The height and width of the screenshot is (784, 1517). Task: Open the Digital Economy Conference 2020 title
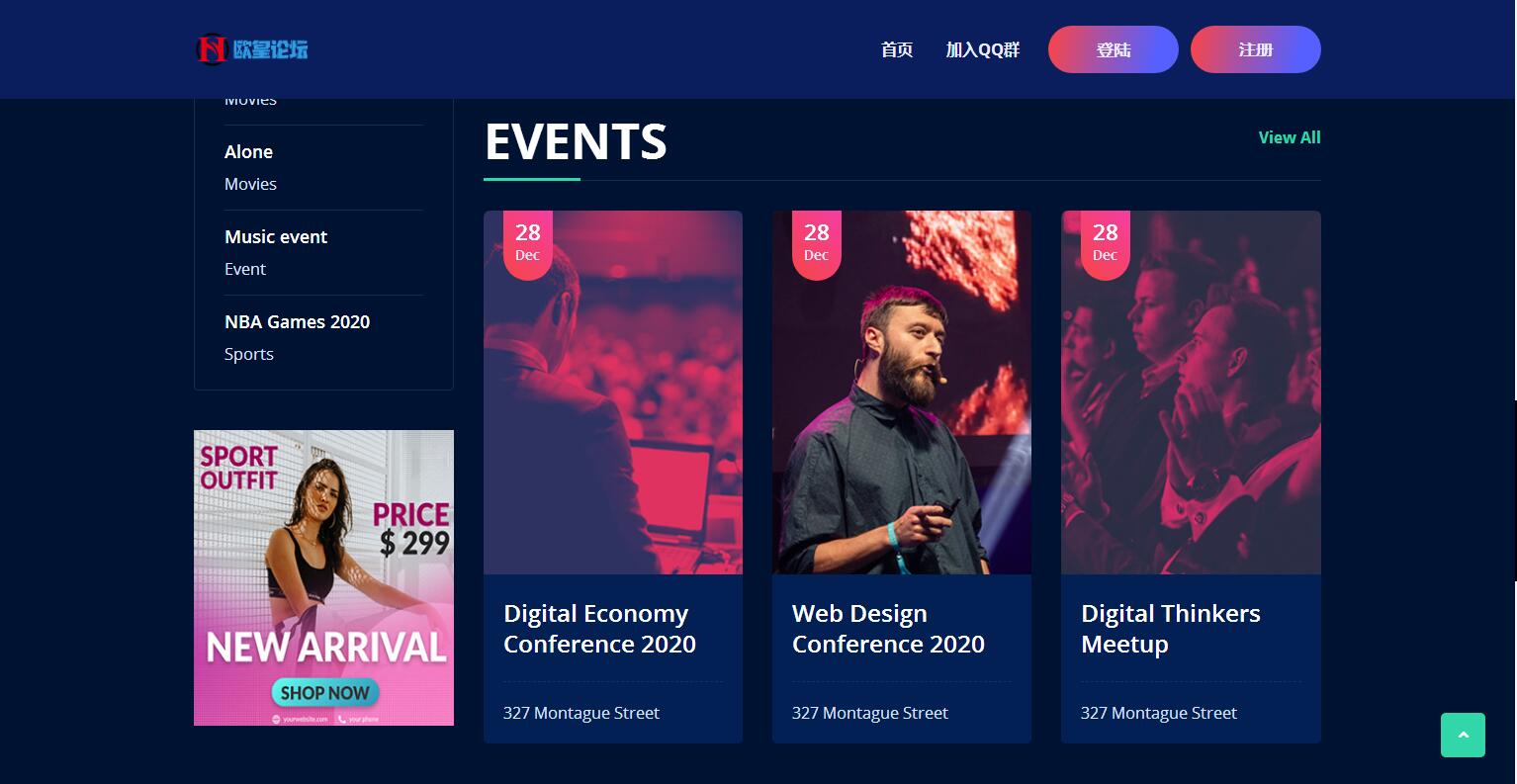click(x=599, y=629)
